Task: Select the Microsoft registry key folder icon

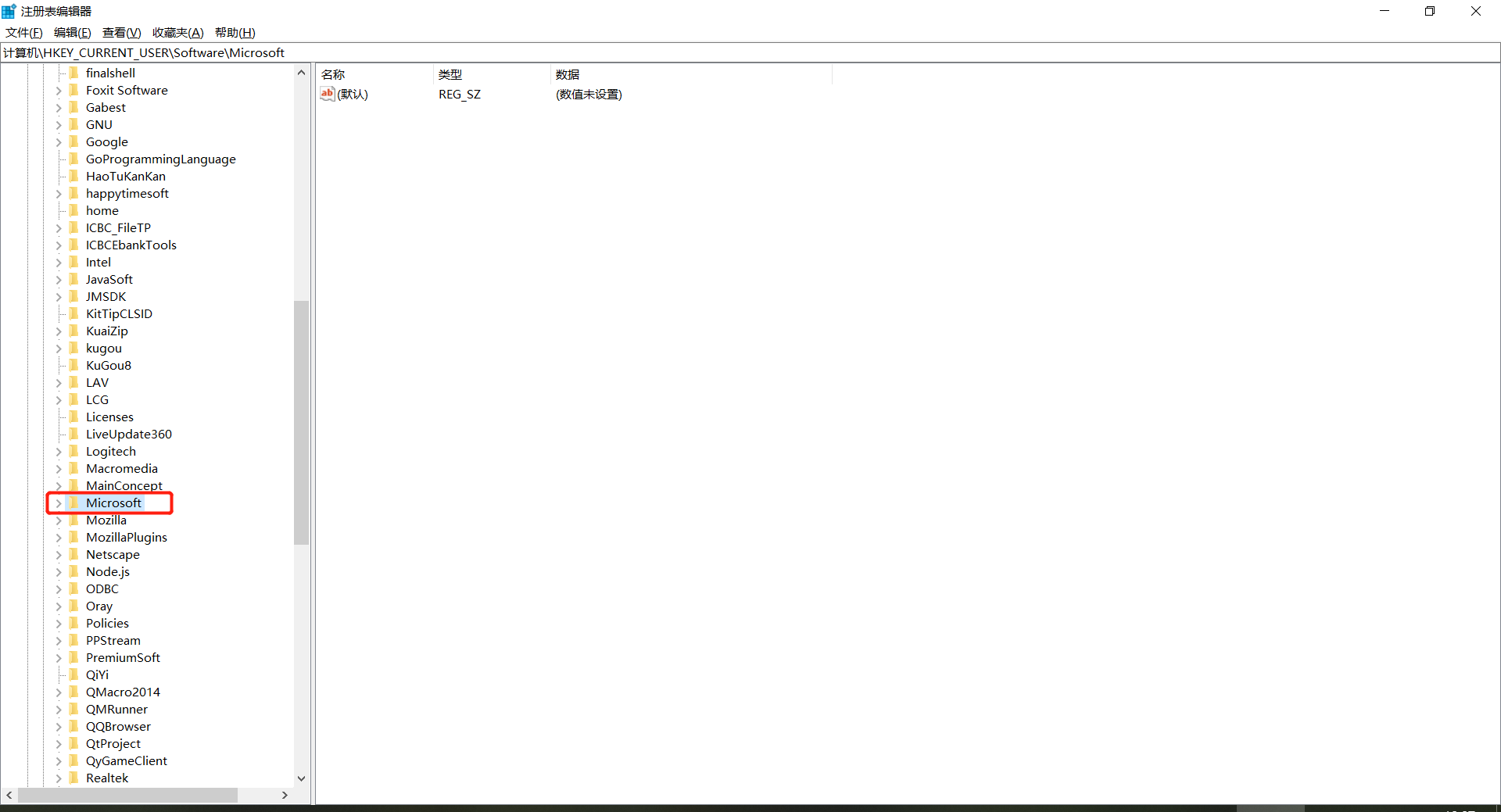Action: pos(74,503)
